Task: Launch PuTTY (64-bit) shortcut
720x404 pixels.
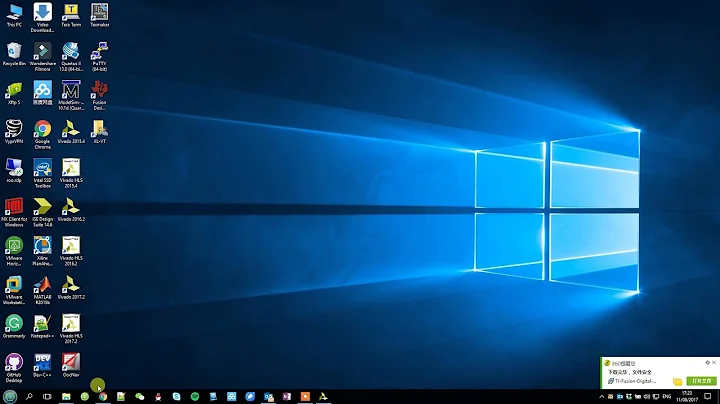Action: click(x=99, y=57)
